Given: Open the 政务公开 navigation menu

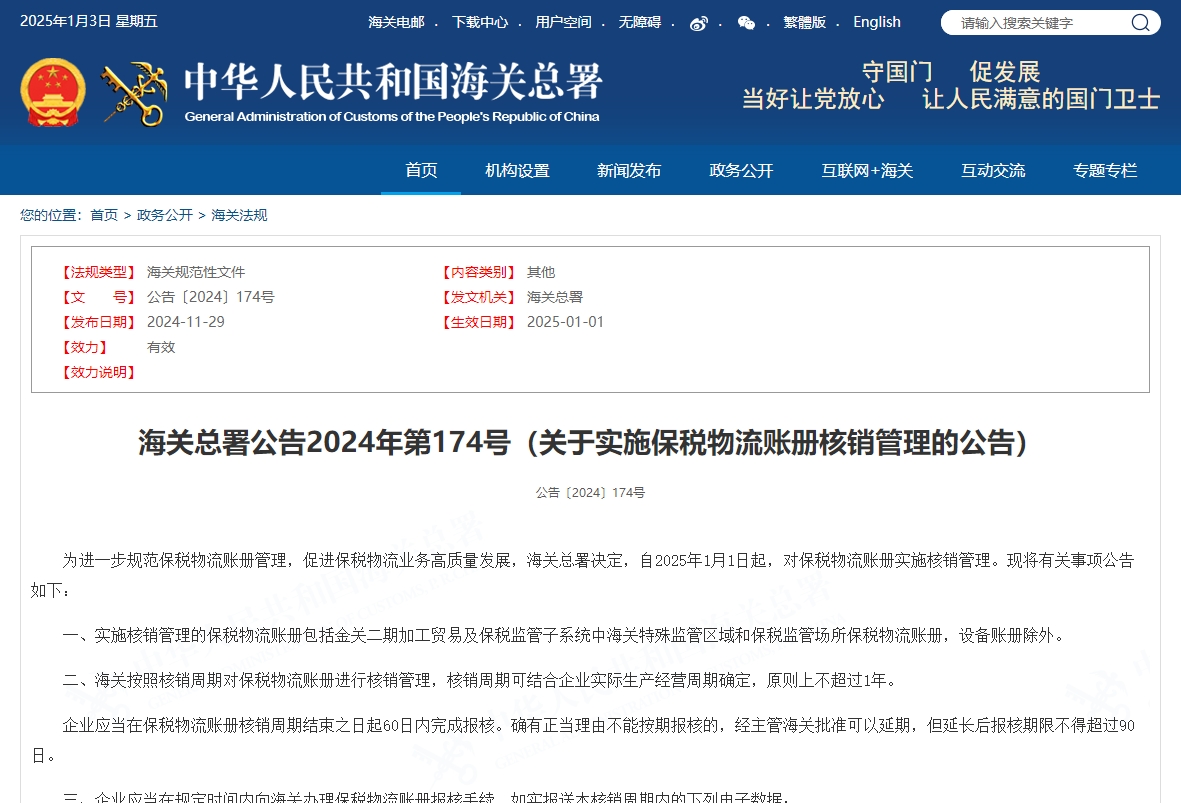Looking at the screenshot, I should pyautogui.click(x=741, y=171).
